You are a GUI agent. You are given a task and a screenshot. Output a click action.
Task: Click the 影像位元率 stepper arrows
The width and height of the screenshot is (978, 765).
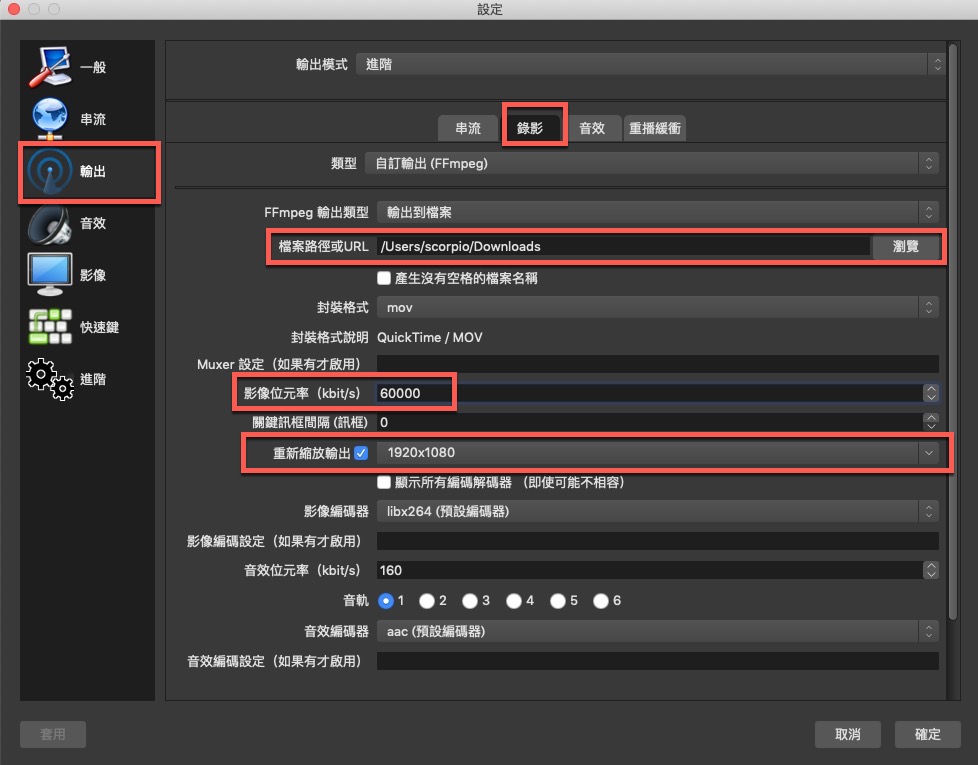click(931, 393)
